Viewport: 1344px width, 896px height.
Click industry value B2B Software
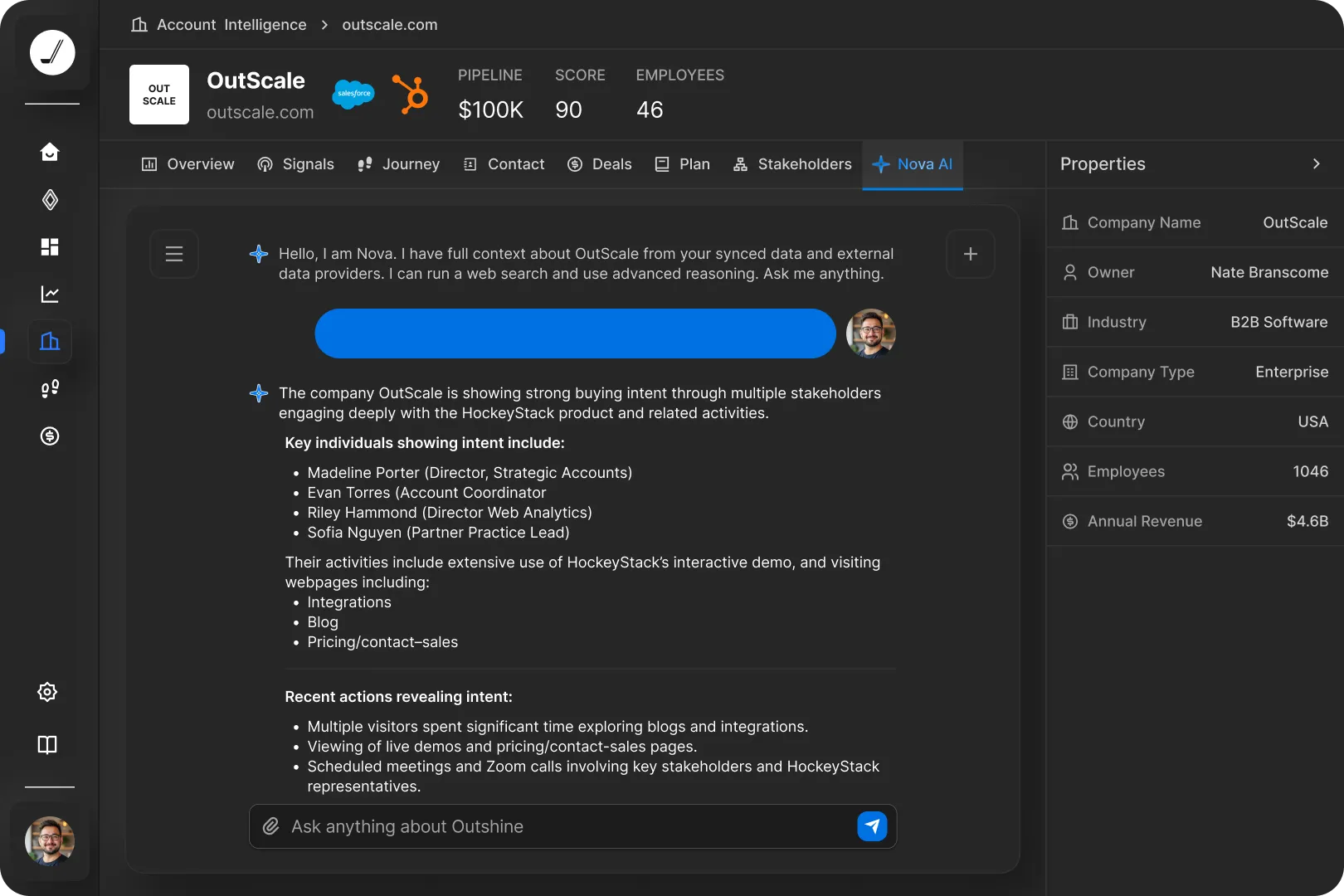pos(1279,322)
